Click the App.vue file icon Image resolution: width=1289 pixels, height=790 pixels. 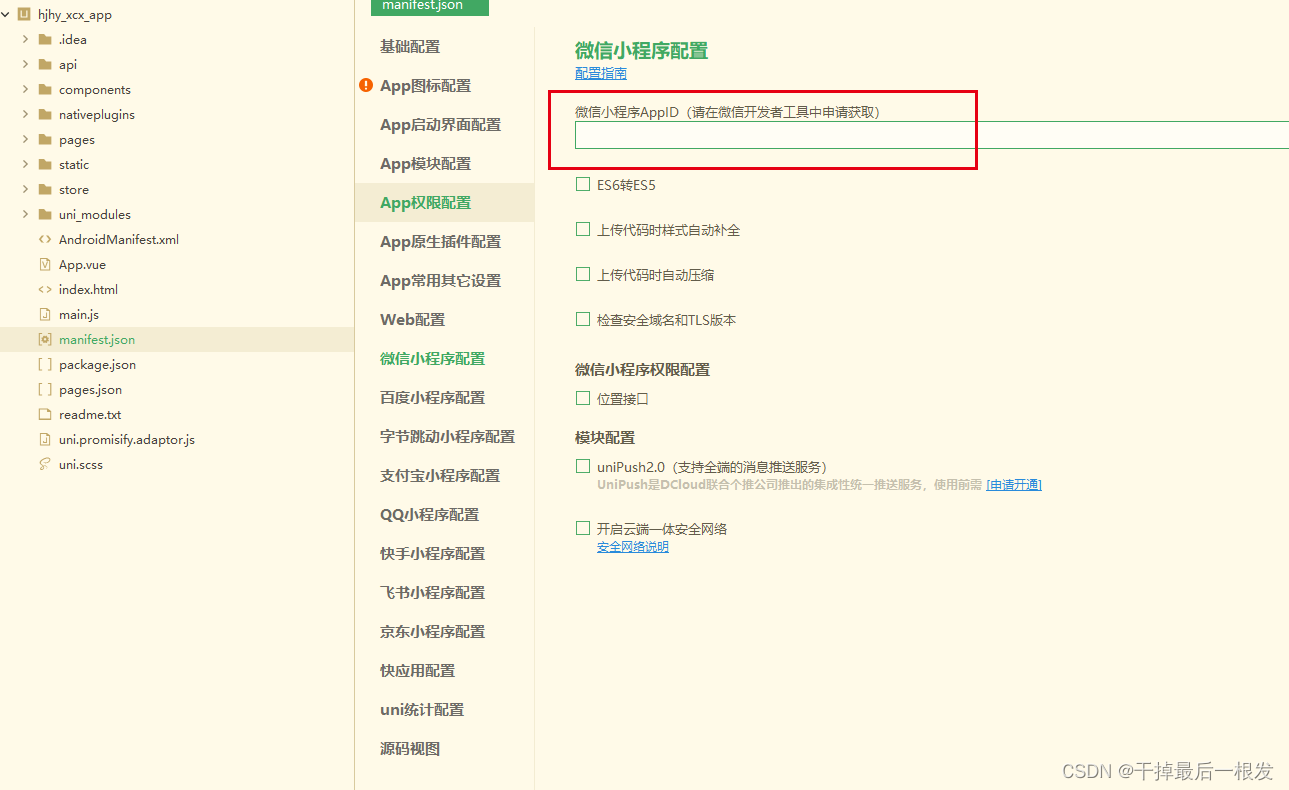point(44,265)
